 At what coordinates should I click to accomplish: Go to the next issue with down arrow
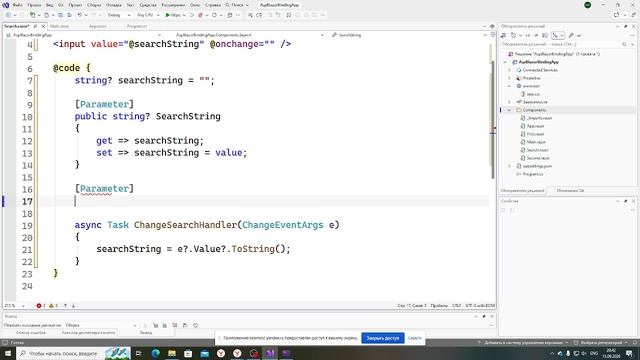coord(73,306)
